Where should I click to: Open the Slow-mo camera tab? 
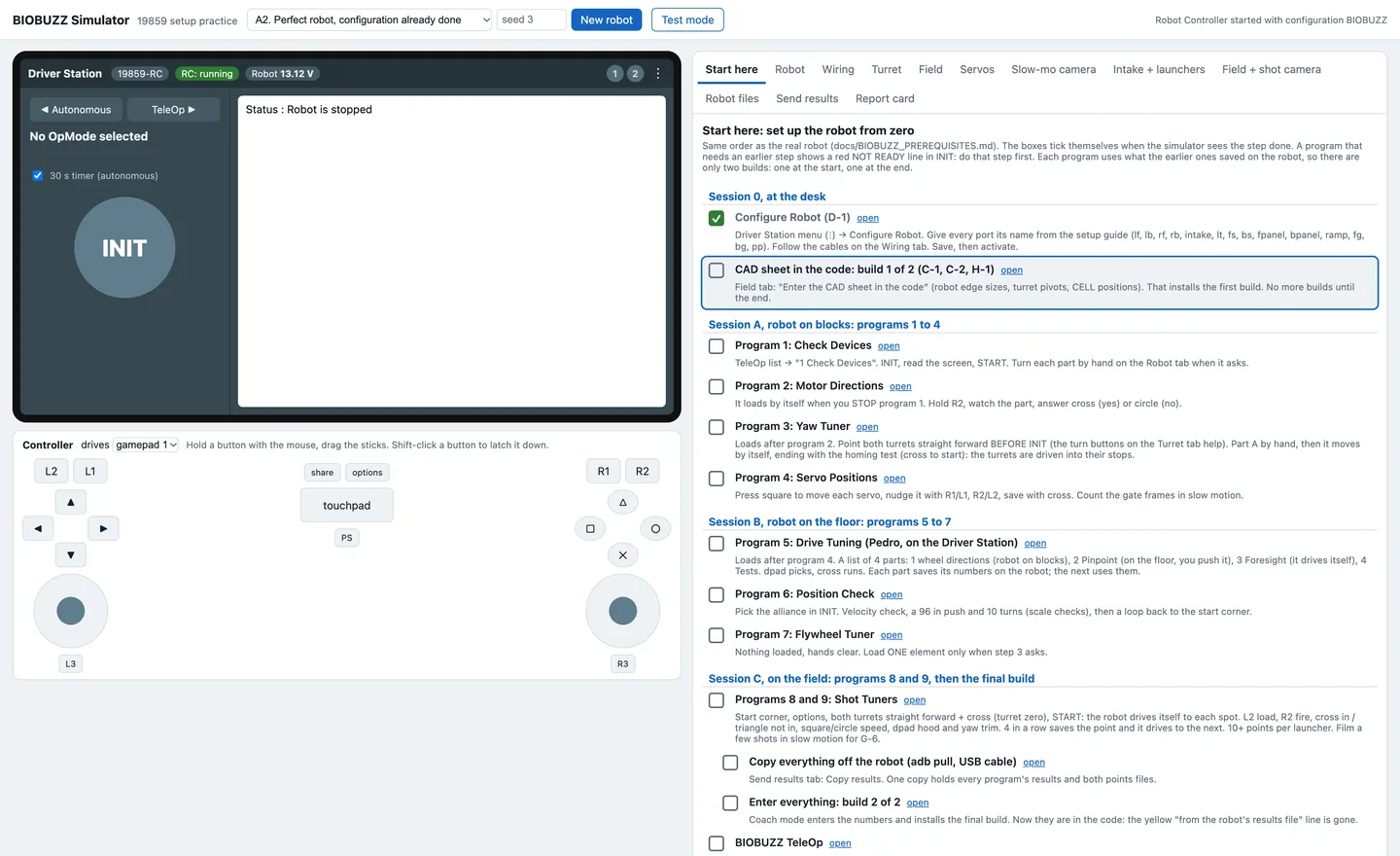[x=1053, y=70]
